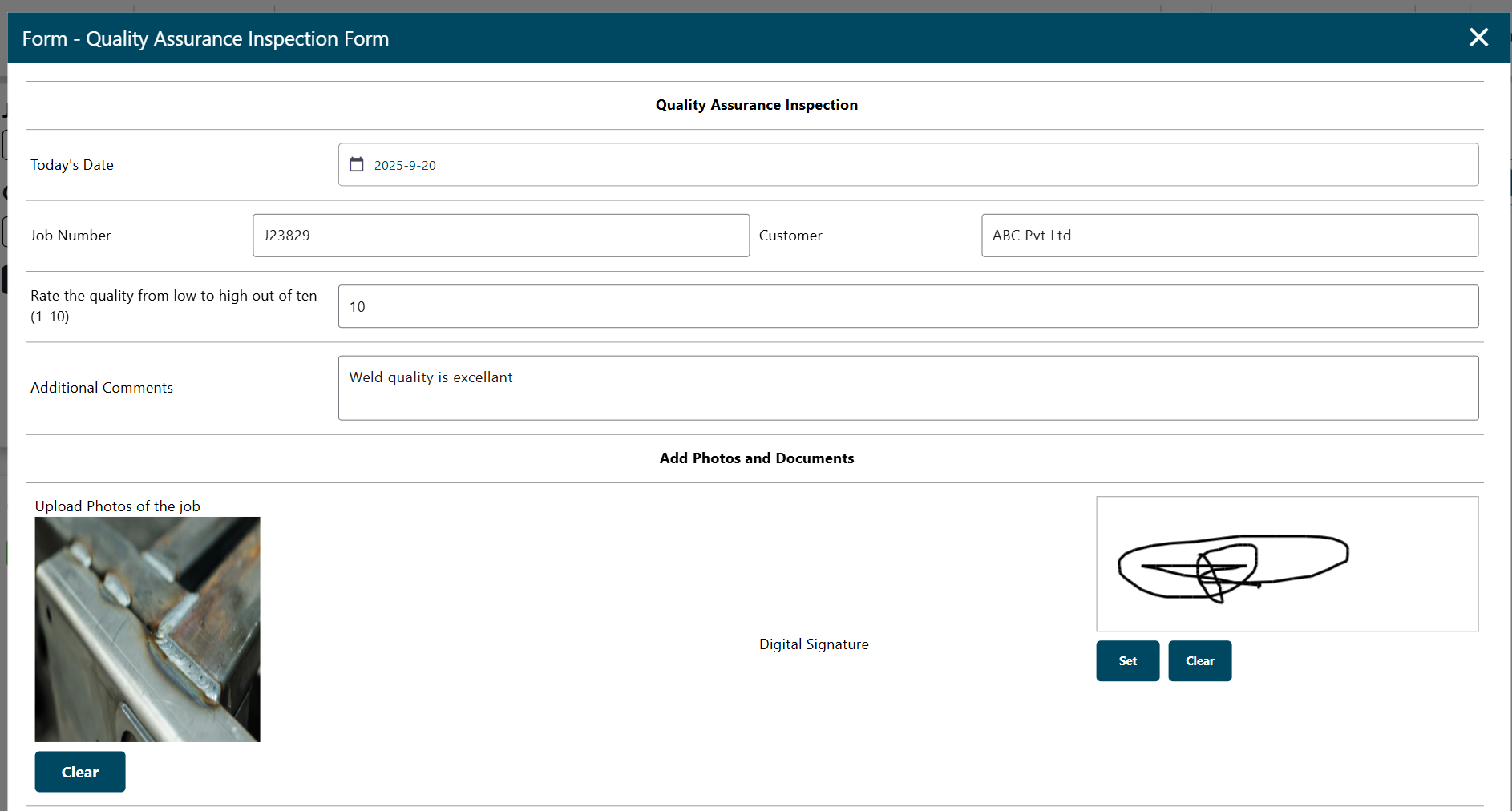This screenshot has height=811, width=1512.
Task: Select the Quality Assurance Inspection section header
Action: pos(755,104)
